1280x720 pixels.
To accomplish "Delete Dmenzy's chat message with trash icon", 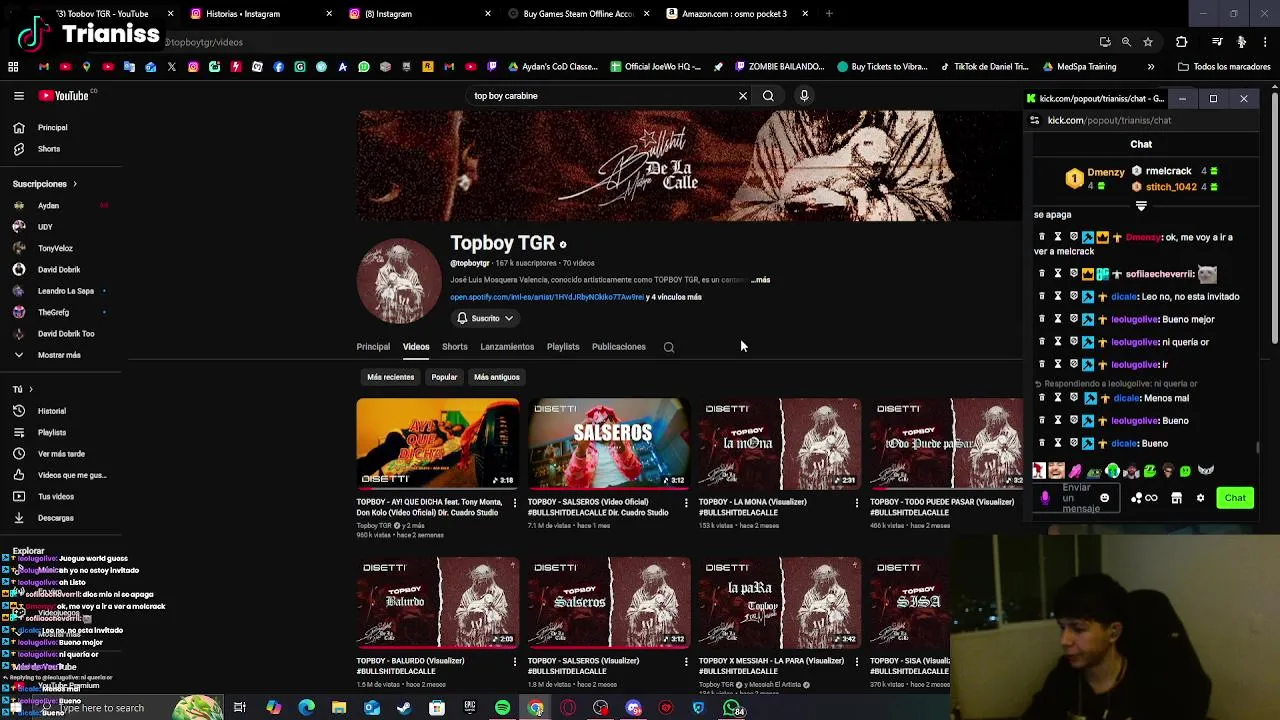I will coord(1042,237).
